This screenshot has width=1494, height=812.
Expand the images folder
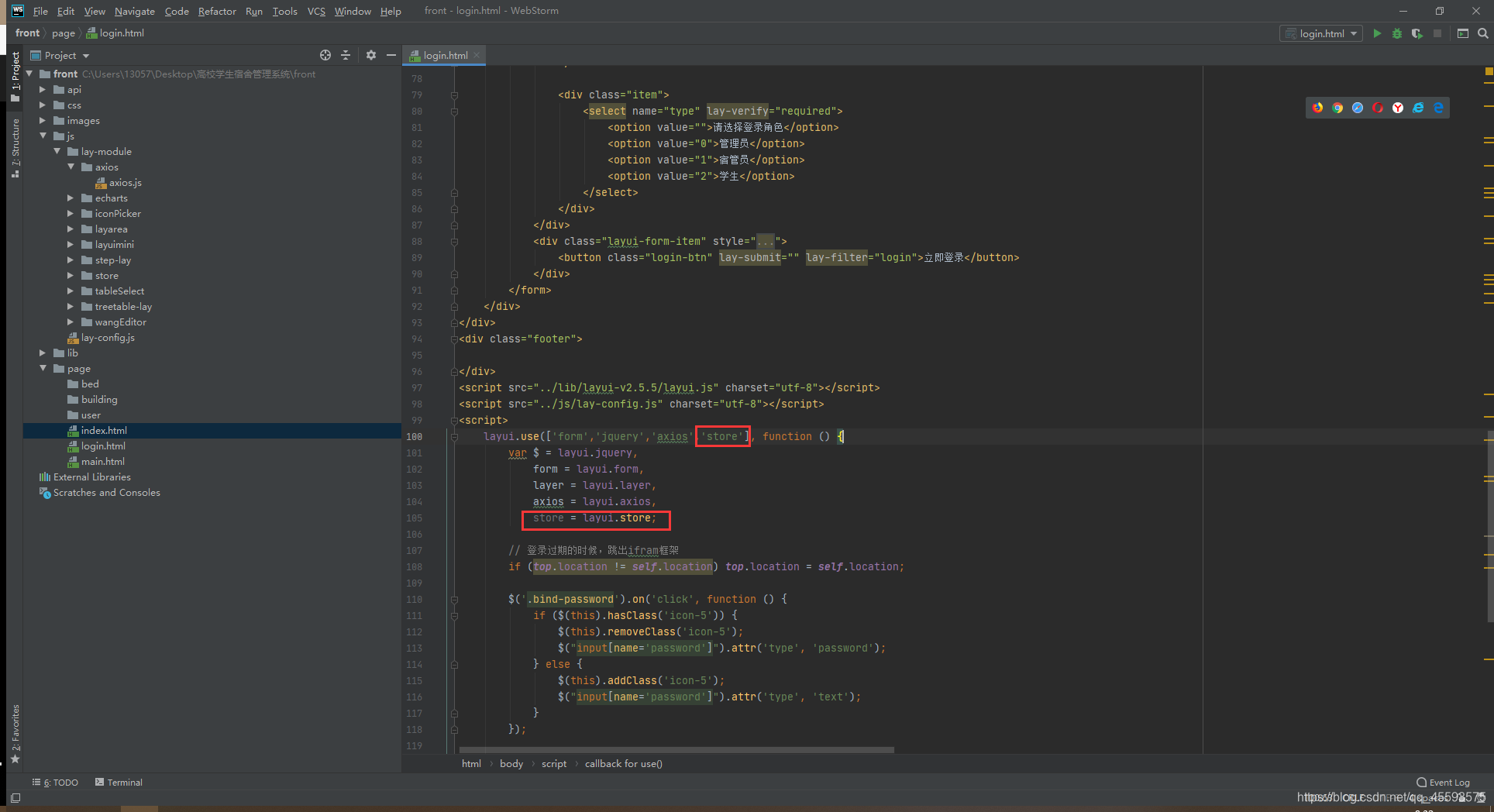(43, 120)
